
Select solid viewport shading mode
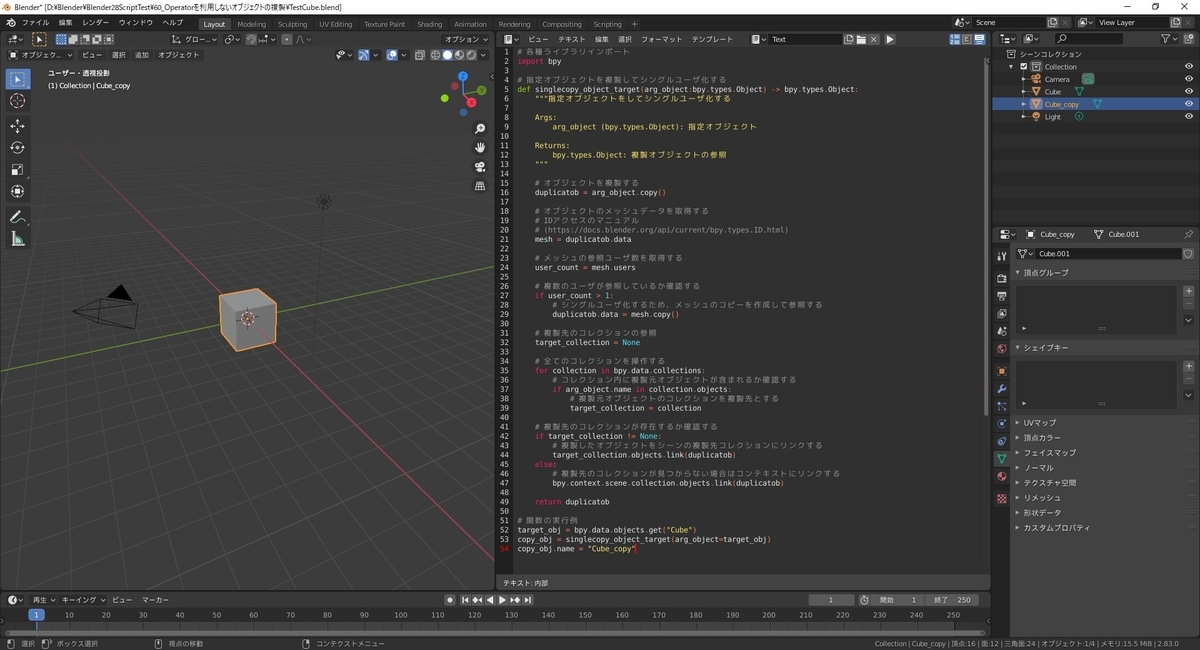447,55
